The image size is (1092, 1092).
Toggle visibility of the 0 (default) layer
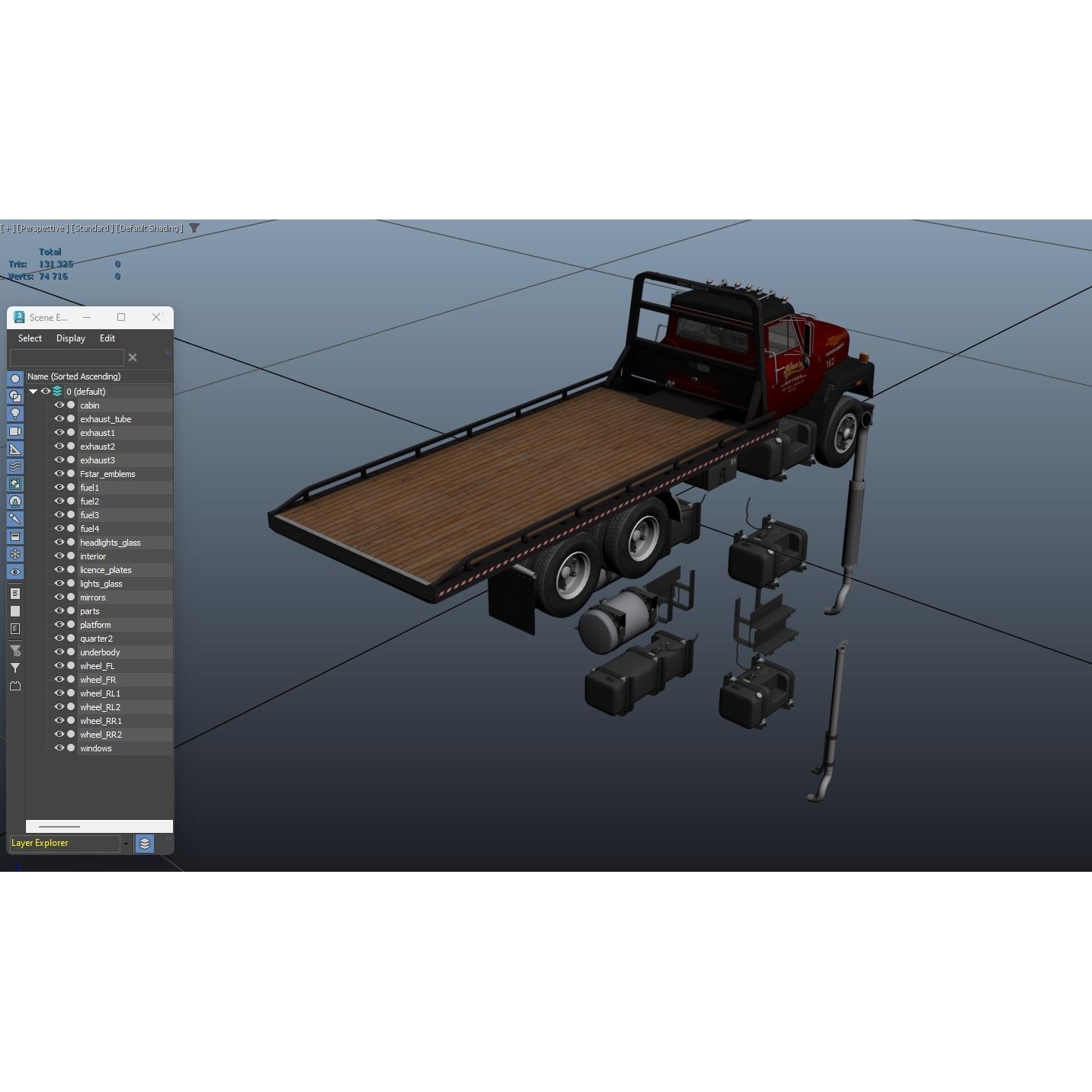[45, 391]
